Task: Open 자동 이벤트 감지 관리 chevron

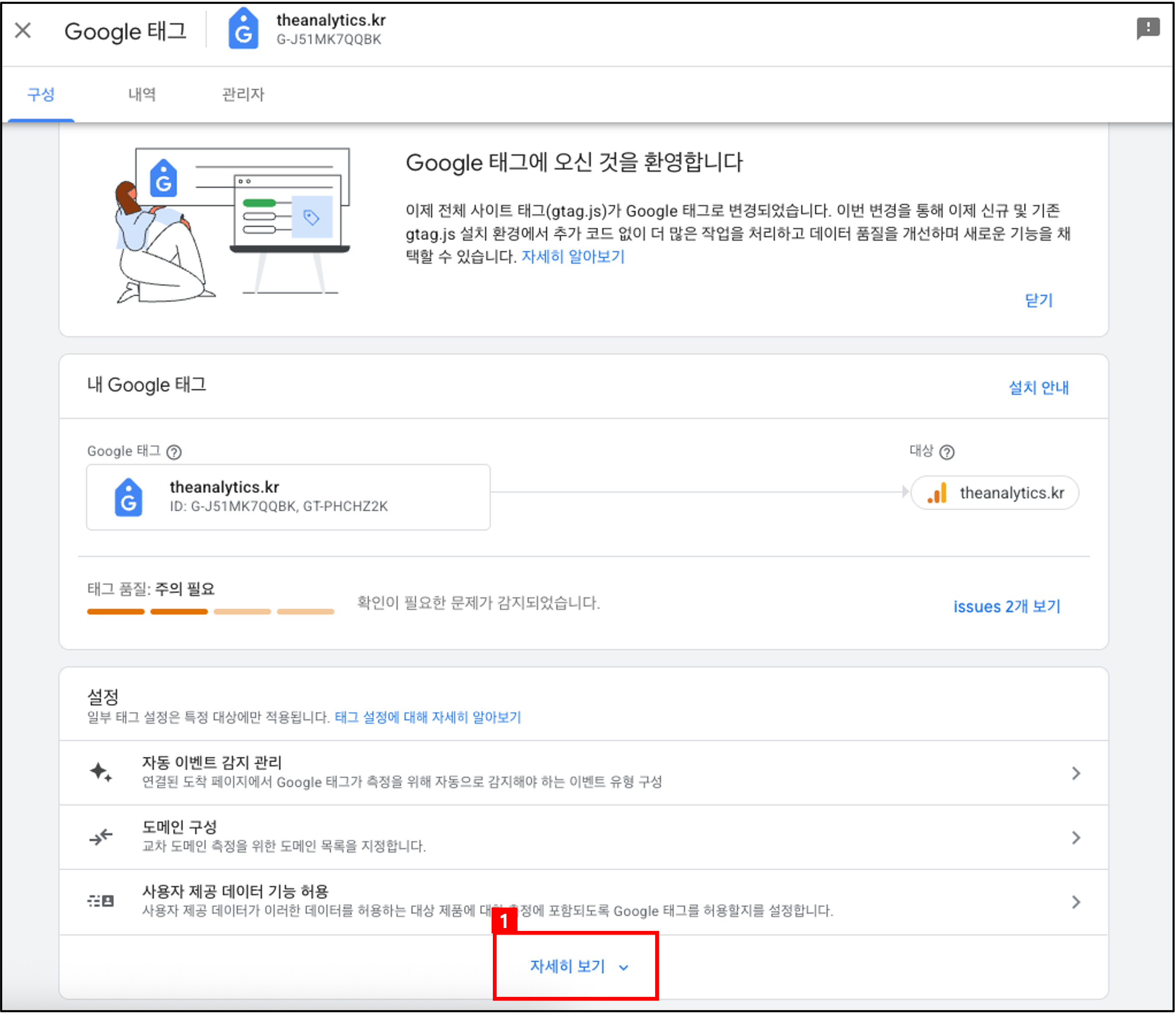Action: pyautogui.click(x=1075, y=773)
